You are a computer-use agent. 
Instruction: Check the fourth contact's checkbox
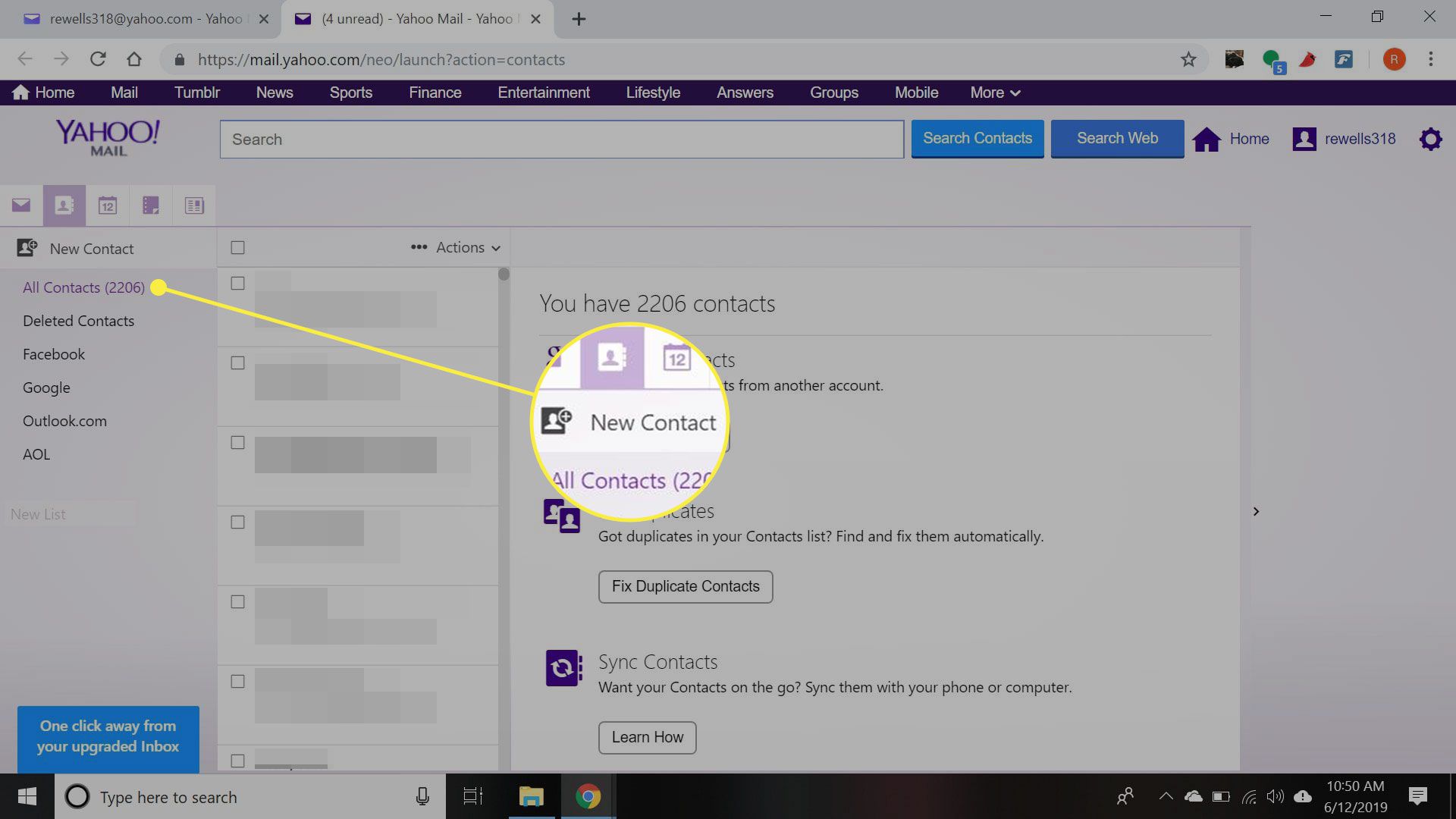237,522
